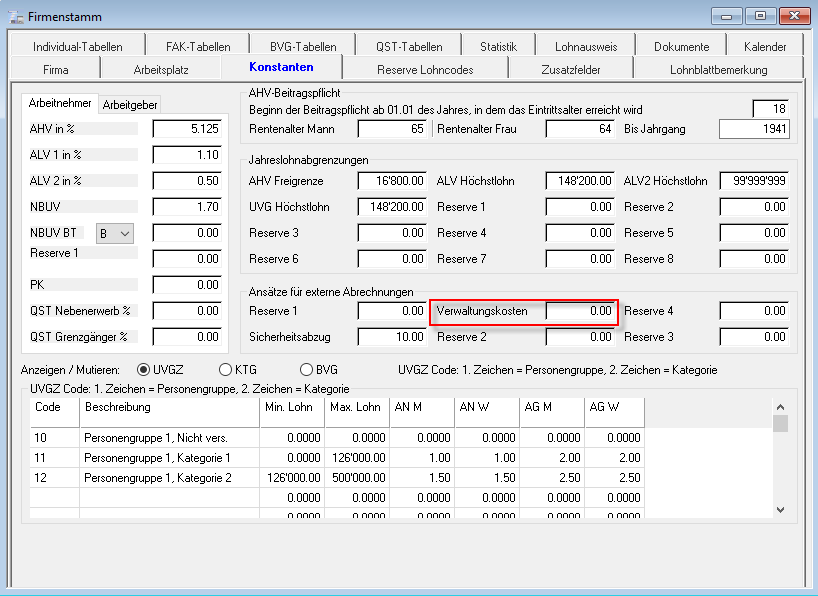Open the Kalender tab
This screenshot has width=818, height=596.
(765, 46)
